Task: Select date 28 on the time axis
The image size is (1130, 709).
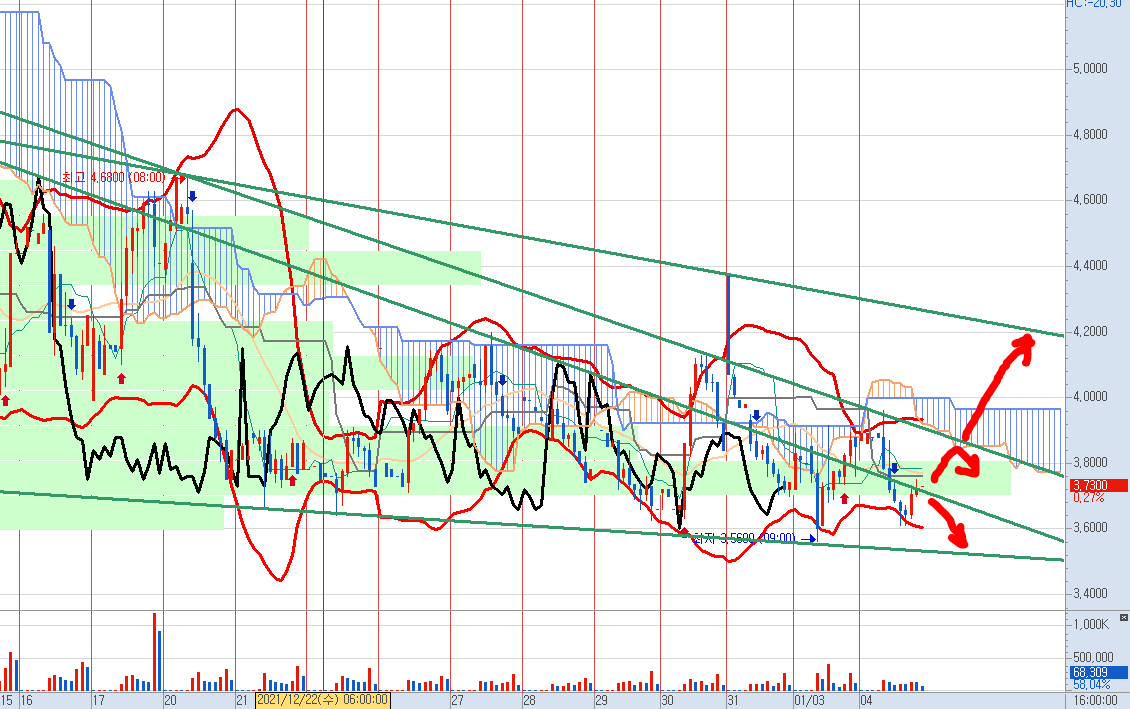Action: (x=529, y=700)
